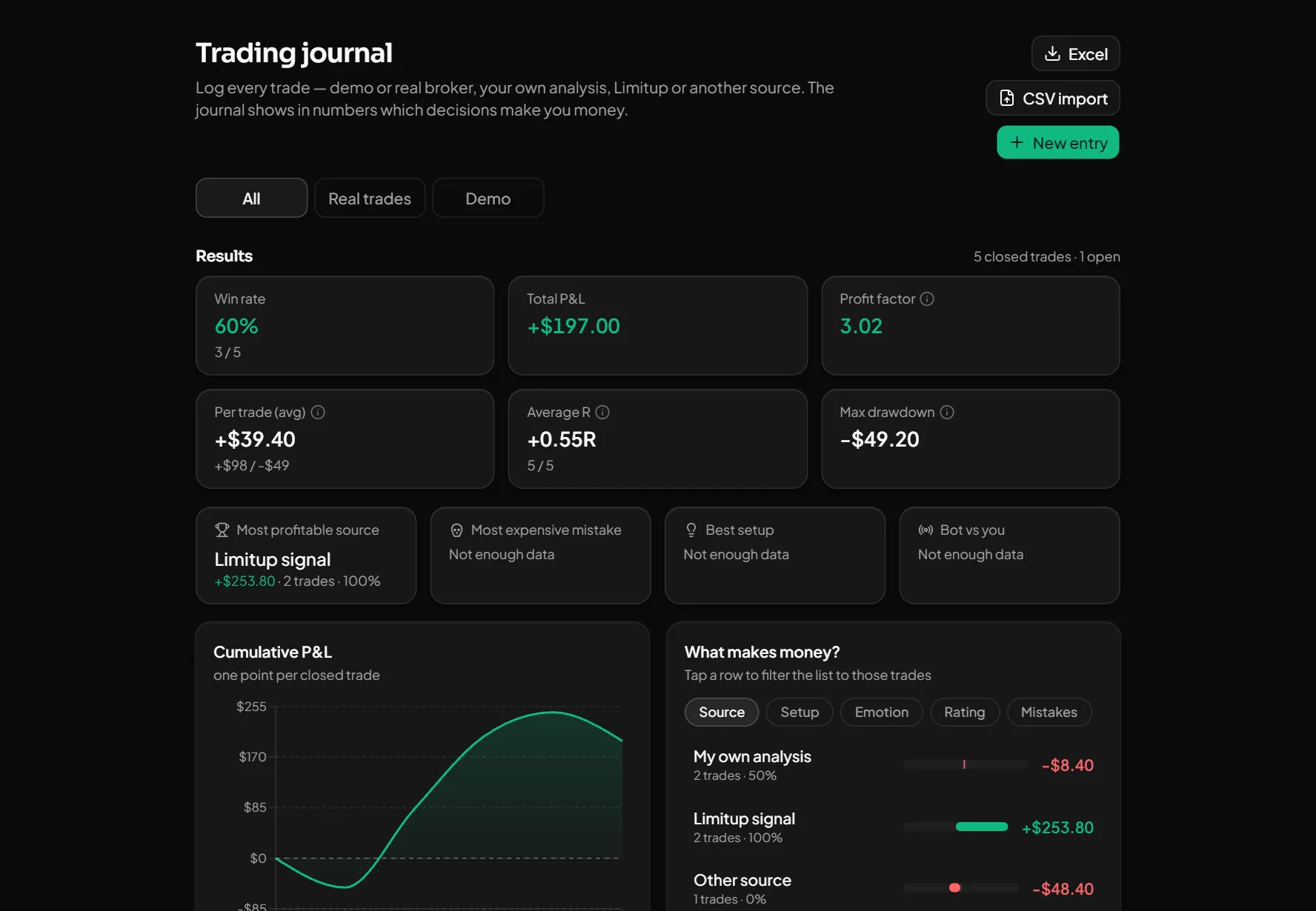
Task: Click the lightbulb icon on Best setup
Action: (x=691, y=530)
